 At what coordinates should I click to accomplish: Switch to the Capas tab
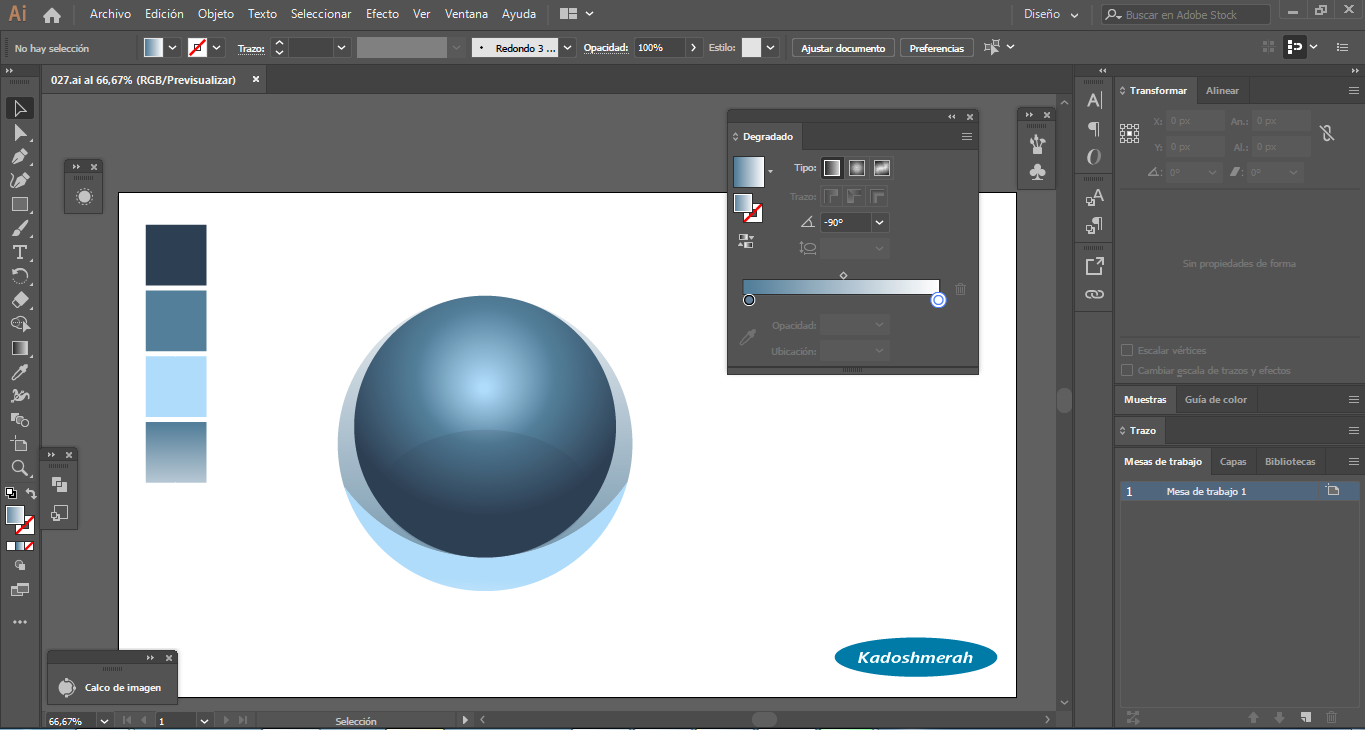point(1233,461)
